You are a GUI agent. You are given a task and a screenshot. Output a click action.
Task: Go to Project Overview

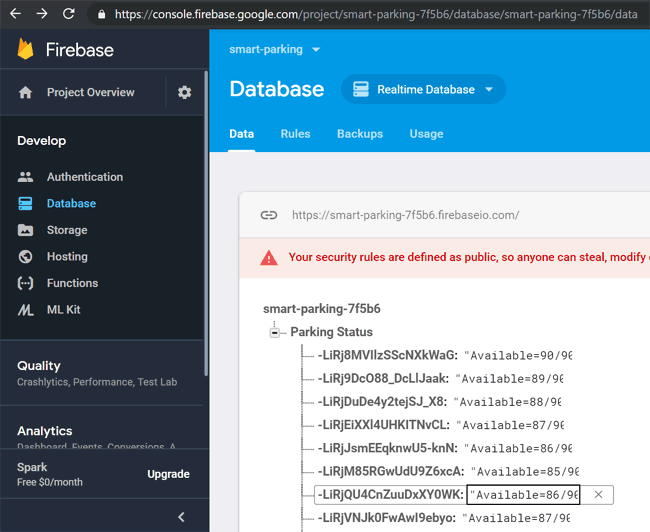click(x=90, y=92)
